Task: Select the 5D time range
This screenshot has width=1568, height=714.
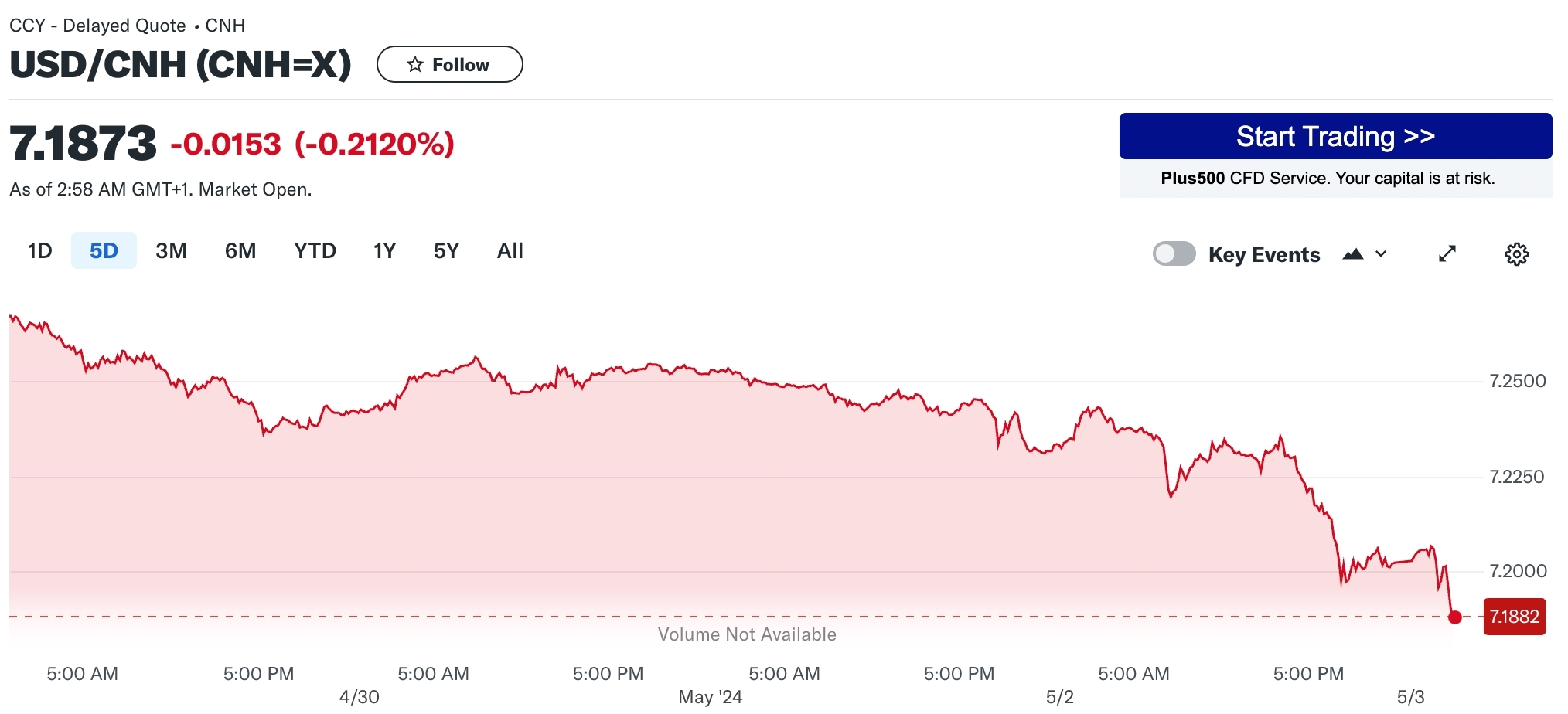Action: [104, 251]
